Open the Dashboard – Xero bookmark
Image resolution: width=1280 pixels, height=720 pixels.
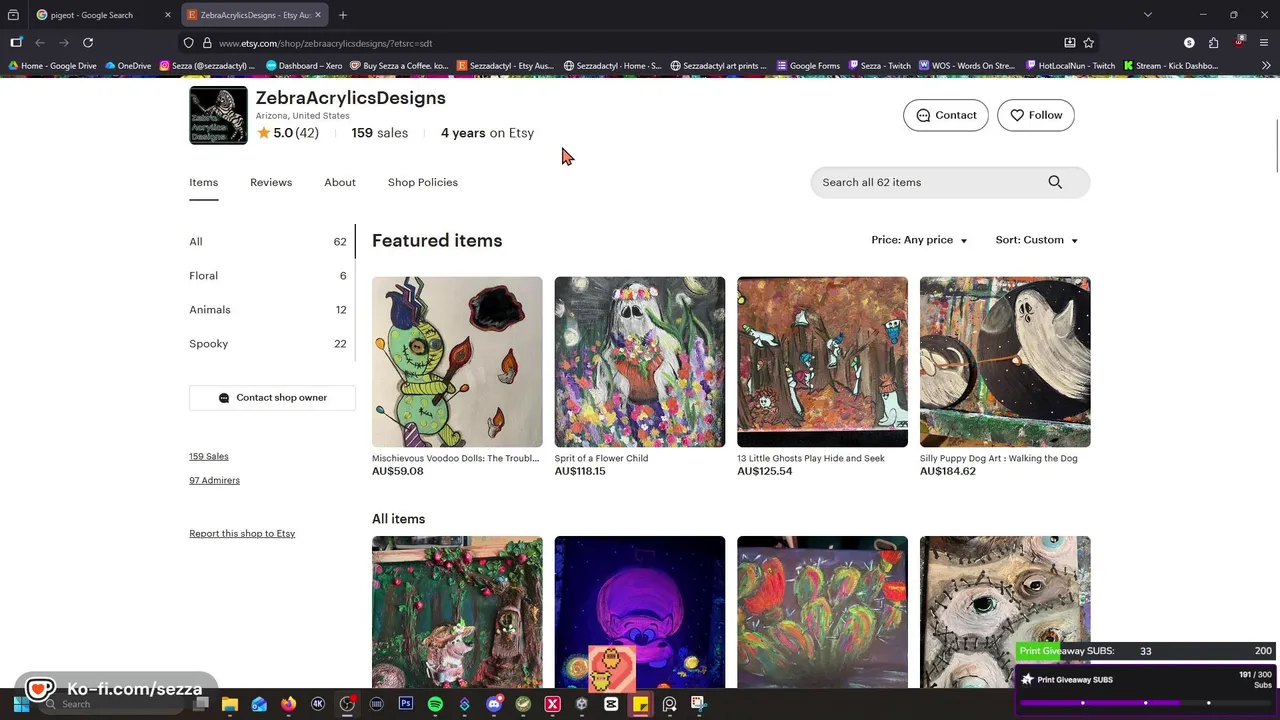(x=304, y=66)
